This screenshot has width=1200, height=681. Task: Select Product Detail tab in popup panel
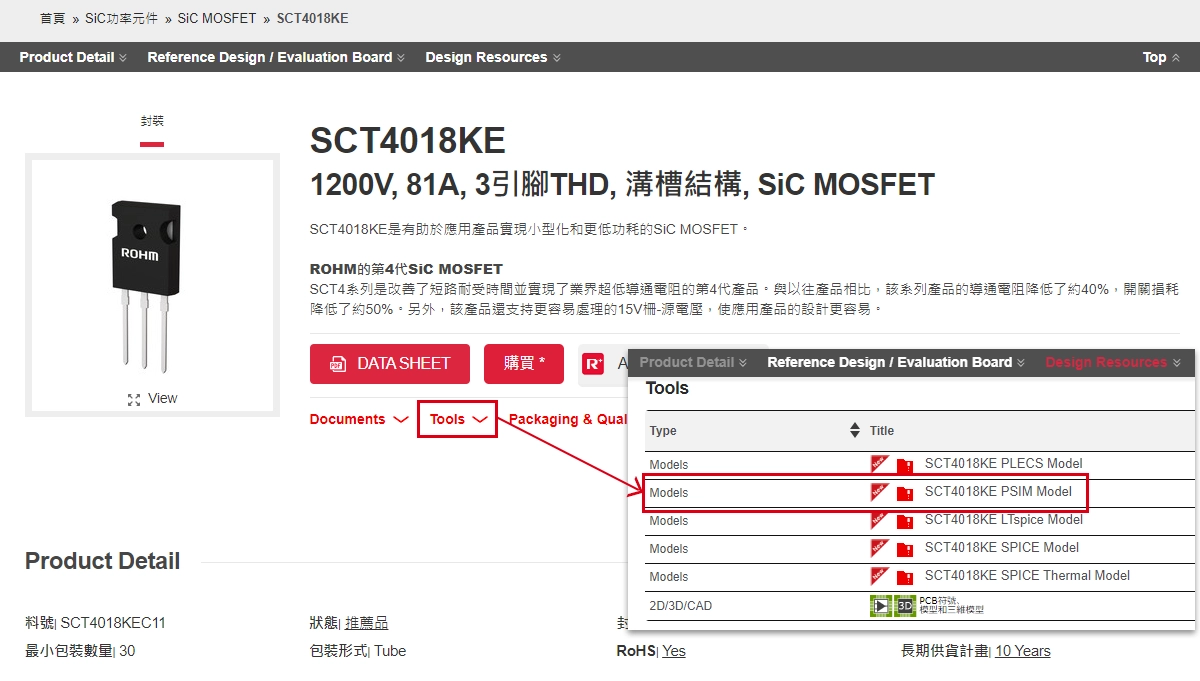687,362
